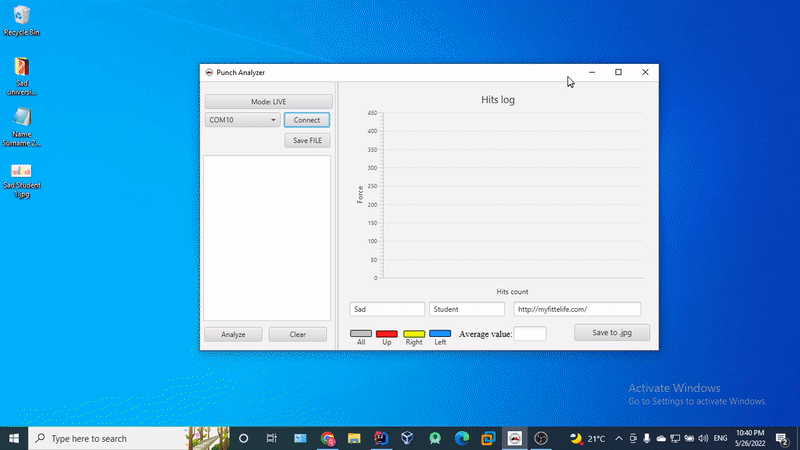This screenshot has height=450, width=800.
Task: Maximize the Punch Analyzer window
Action: pos(618,72)
